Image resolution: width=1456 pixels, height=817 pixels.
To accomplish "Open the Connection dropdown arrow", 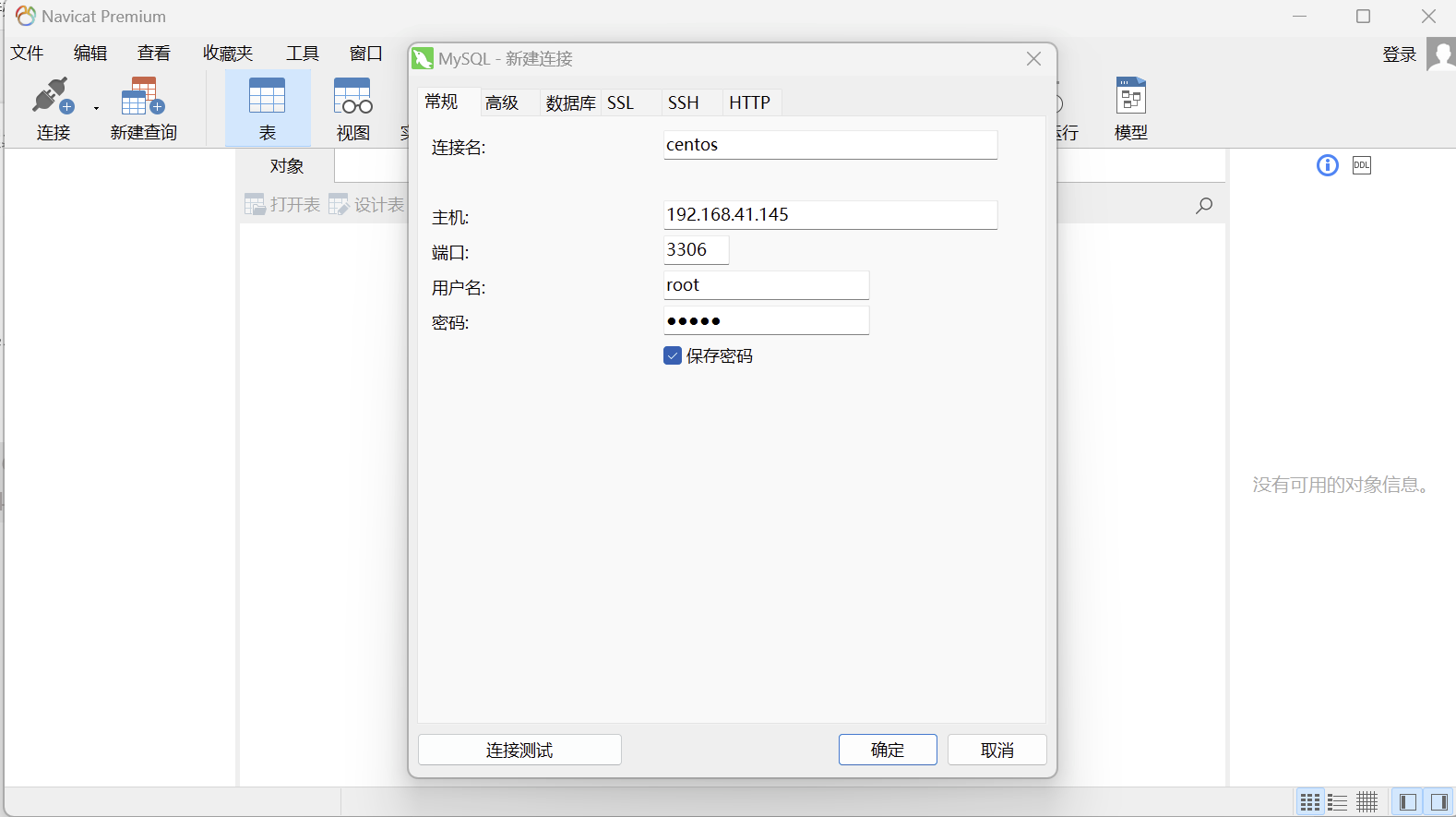I will point(96,108).
